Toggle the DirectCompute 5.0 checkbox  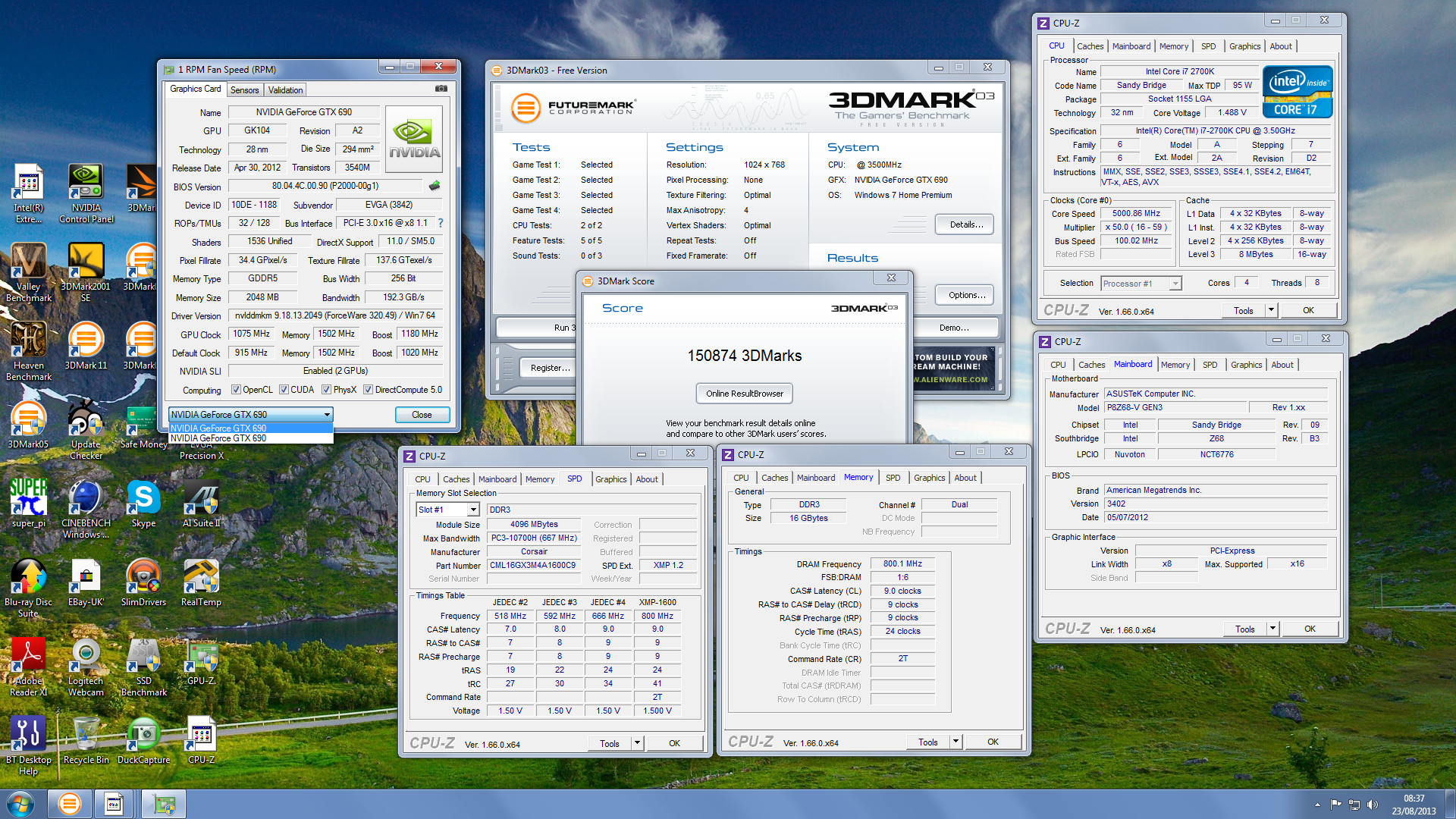[368, 390]
